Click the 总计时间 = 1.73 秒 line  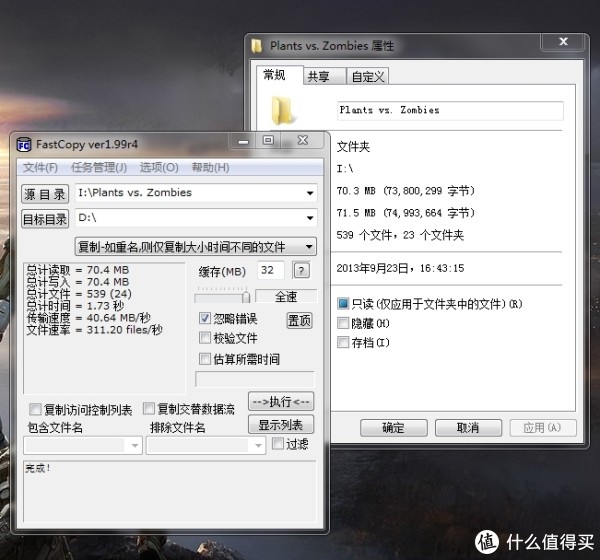[x=75, y=306]
